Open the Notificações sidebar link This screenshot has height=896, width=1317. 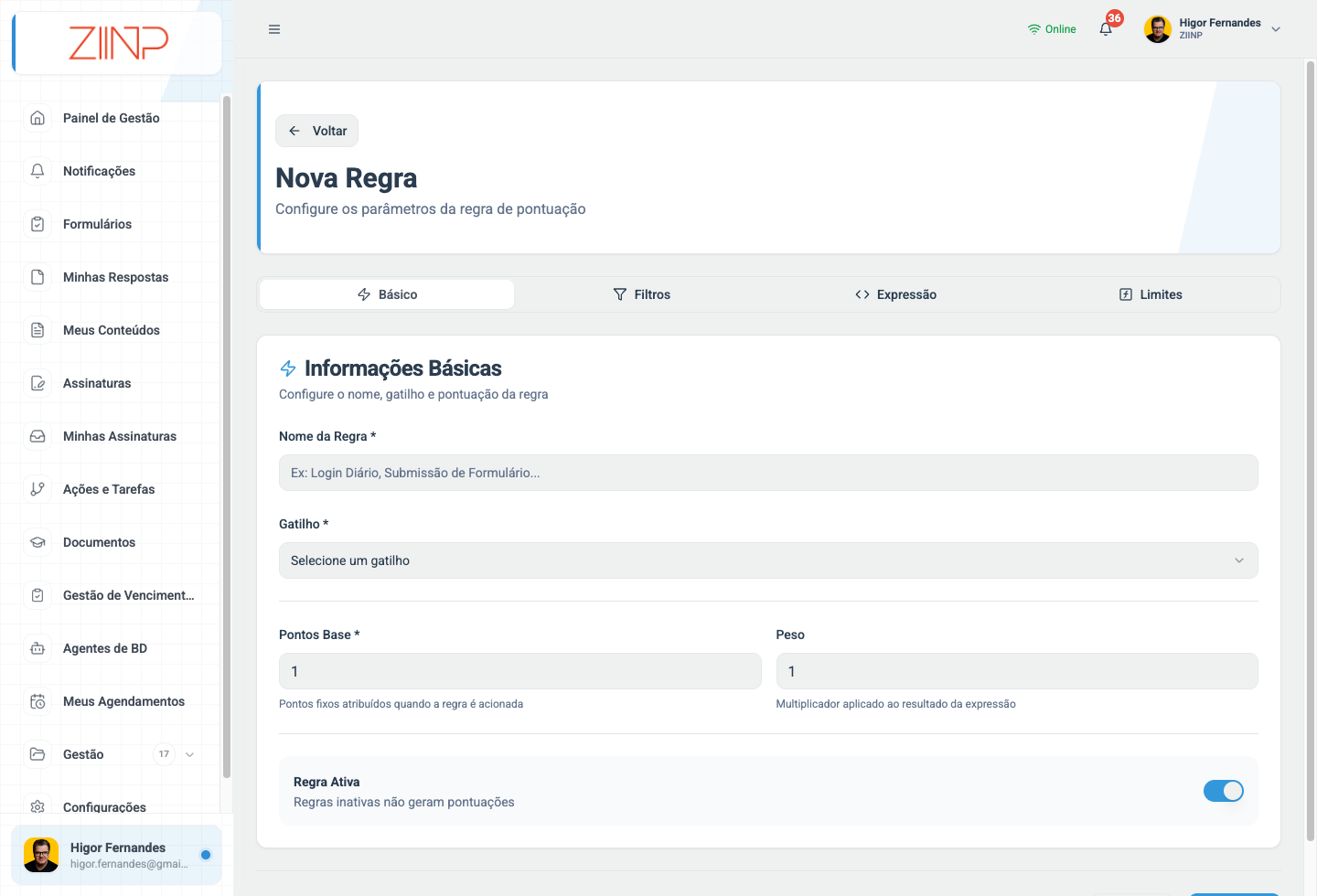pos(99,171)
